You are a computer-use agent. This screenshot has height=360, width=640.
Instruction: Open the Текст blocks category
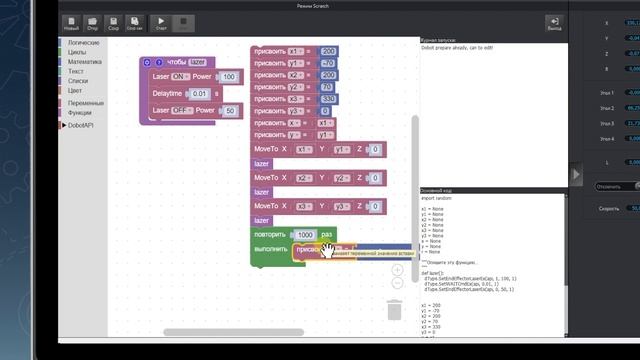pyautogui.click(x=76, y=71)
